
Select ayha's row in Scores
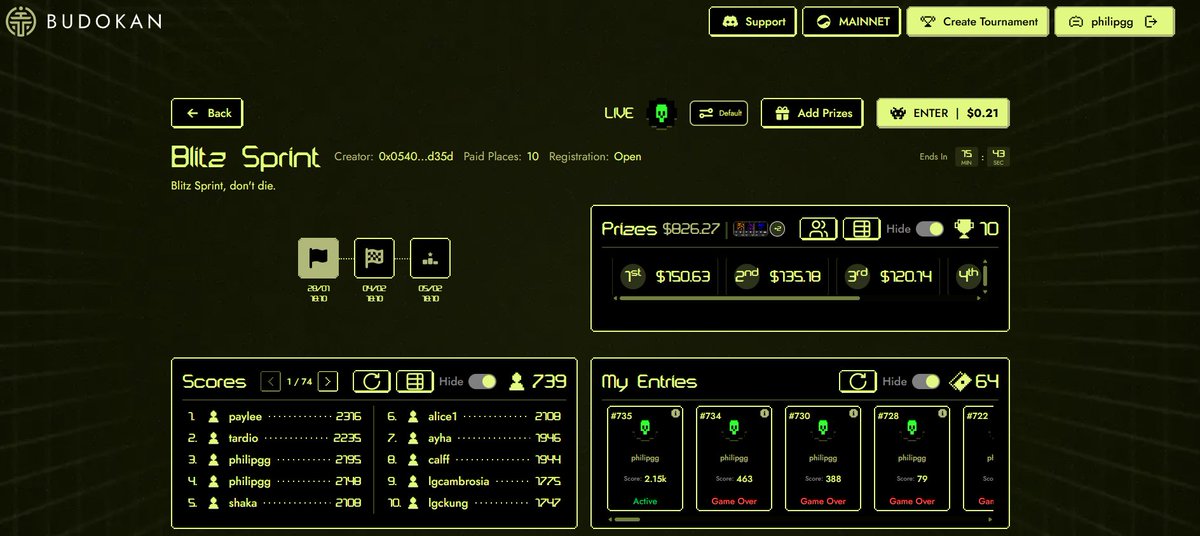pos(473,438)
